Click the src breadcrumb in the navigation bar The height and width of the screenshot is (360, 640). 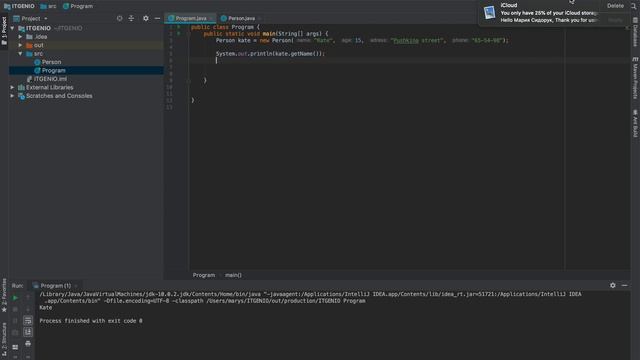[x=48, y=6]
